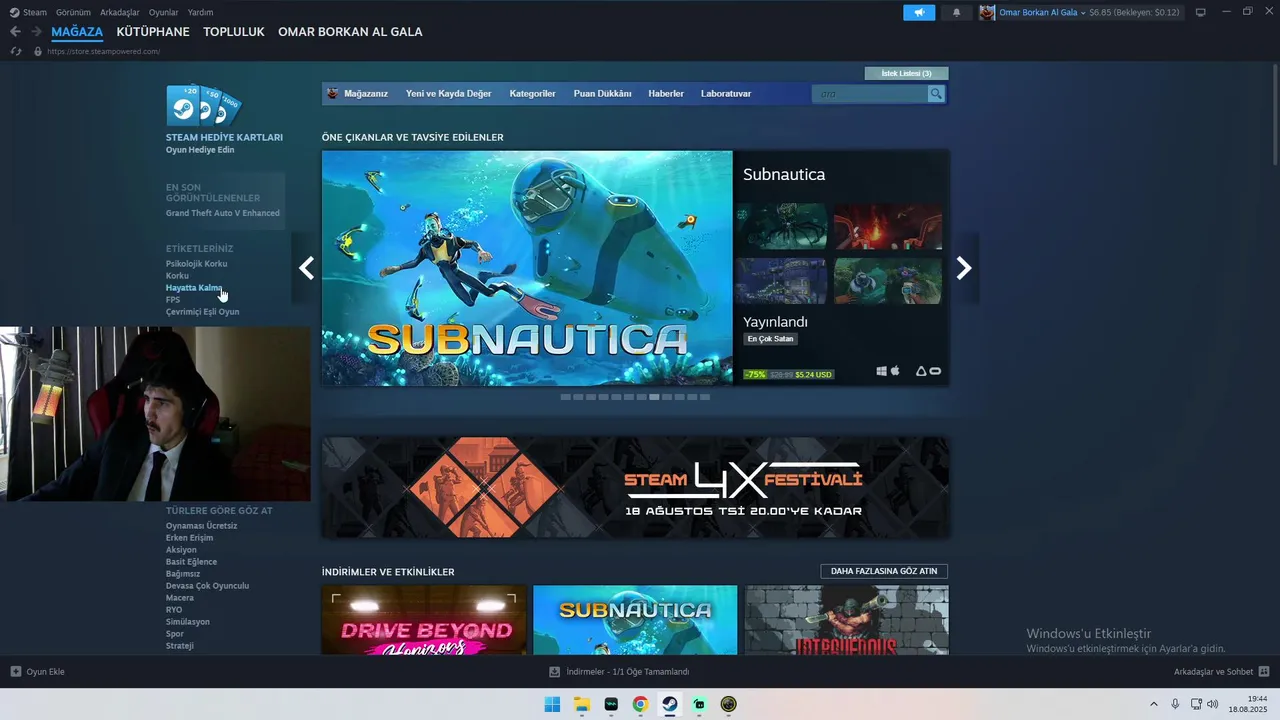Open the Steam announcements megaphone button
Screen dimensions: 1280x720
(x=919, y=12)
